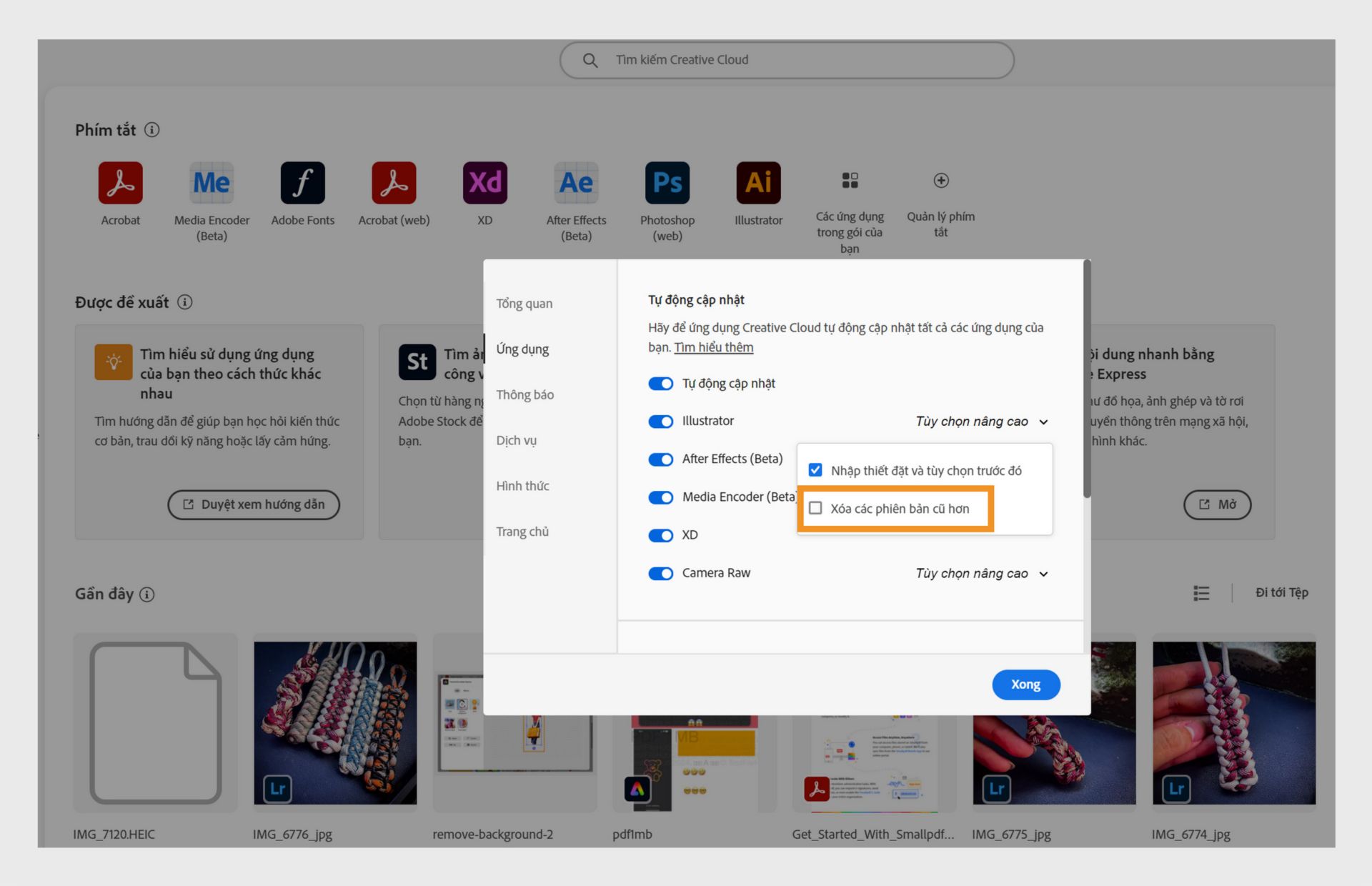Launch Media Encoder (Beta) shortcut
Viewport: 1372px width, 886px height.
pos(212,183)
